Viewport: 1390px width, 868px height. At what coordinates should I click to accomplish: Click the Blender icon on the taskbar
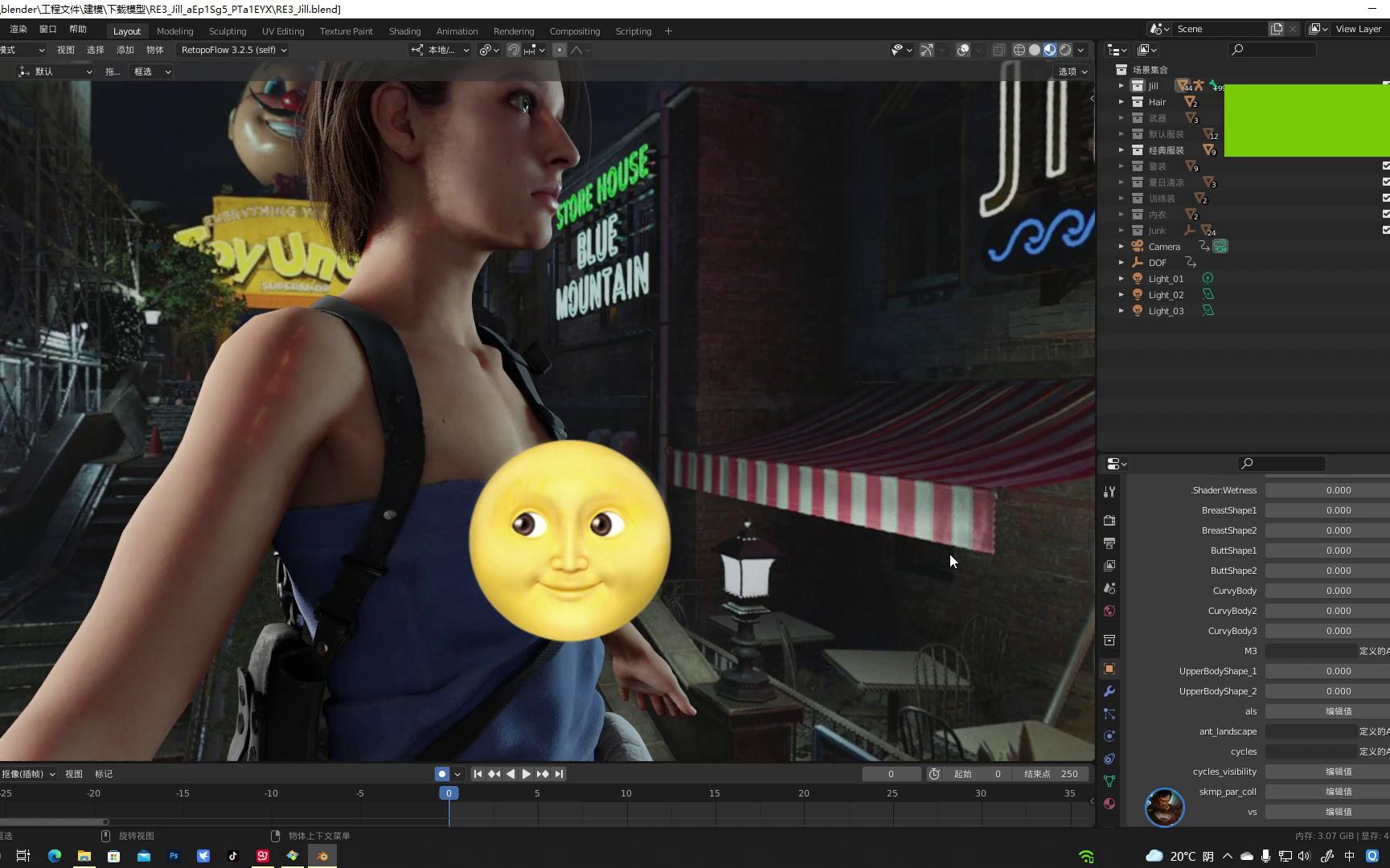coord(322,856)
